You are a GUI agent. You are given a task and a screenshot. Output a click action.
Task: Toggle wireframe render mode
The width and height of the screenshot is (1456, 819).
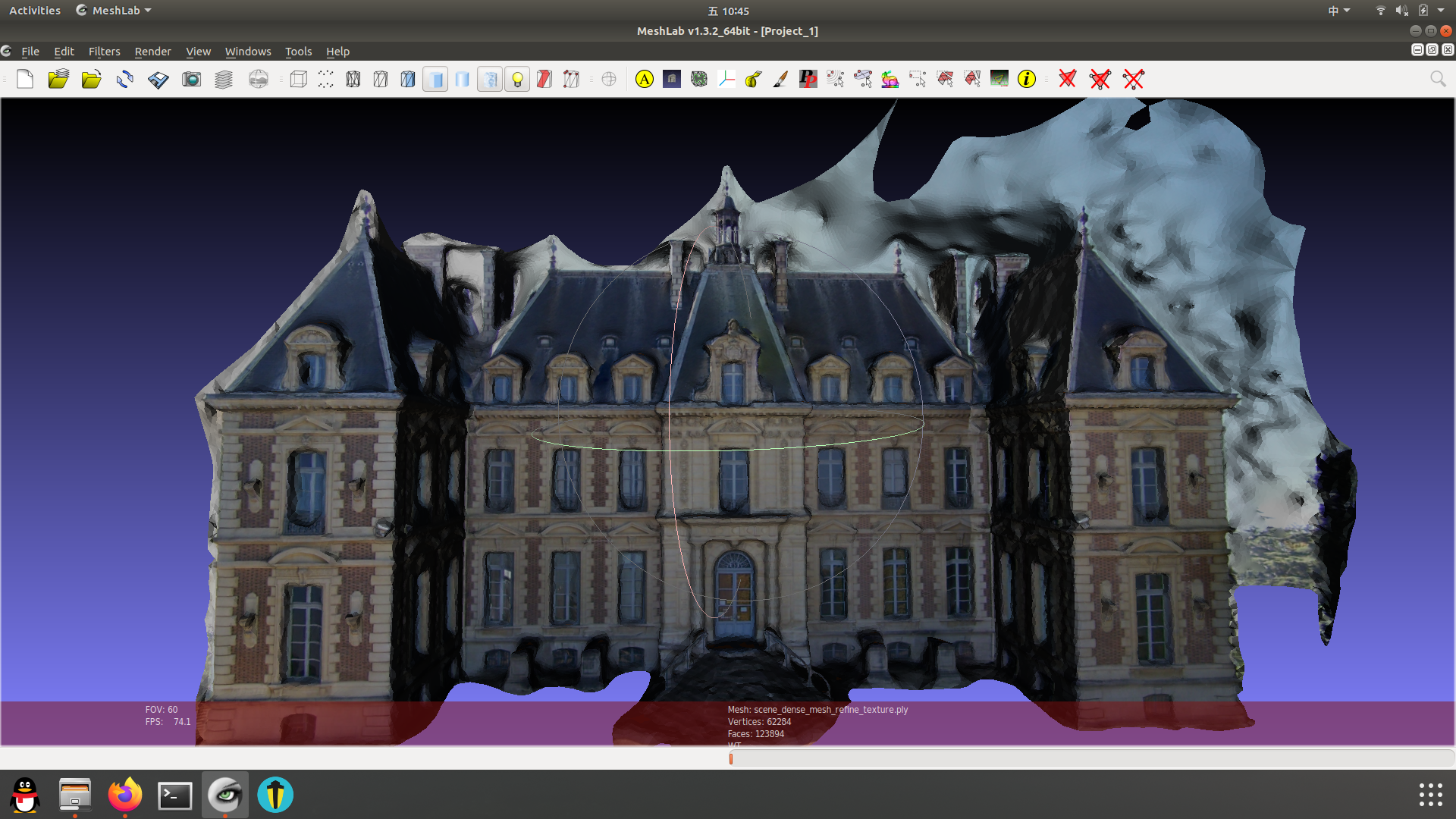[353, 79]
